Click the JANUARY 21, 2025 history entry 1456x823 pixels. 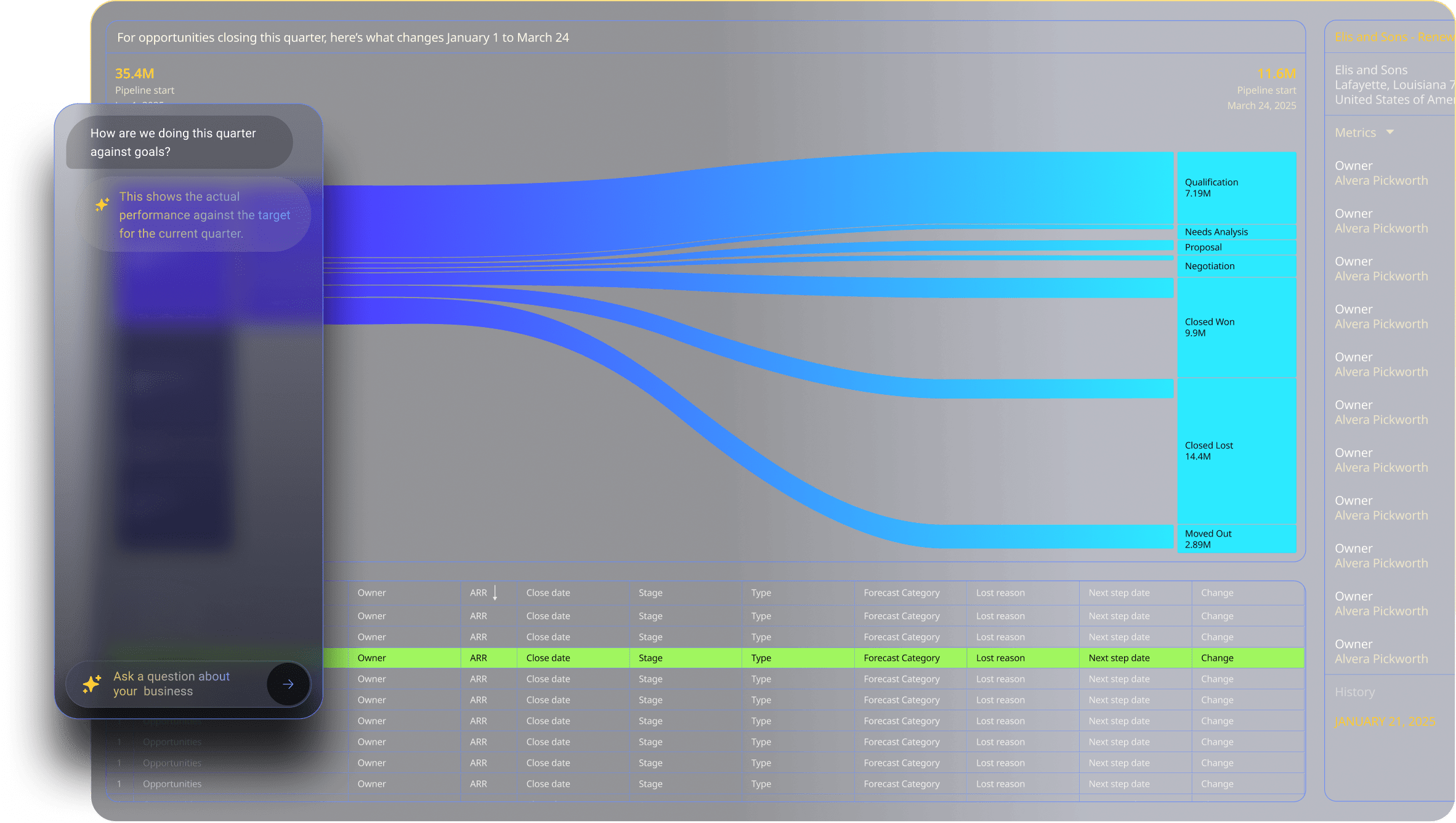pos(1385,721)
